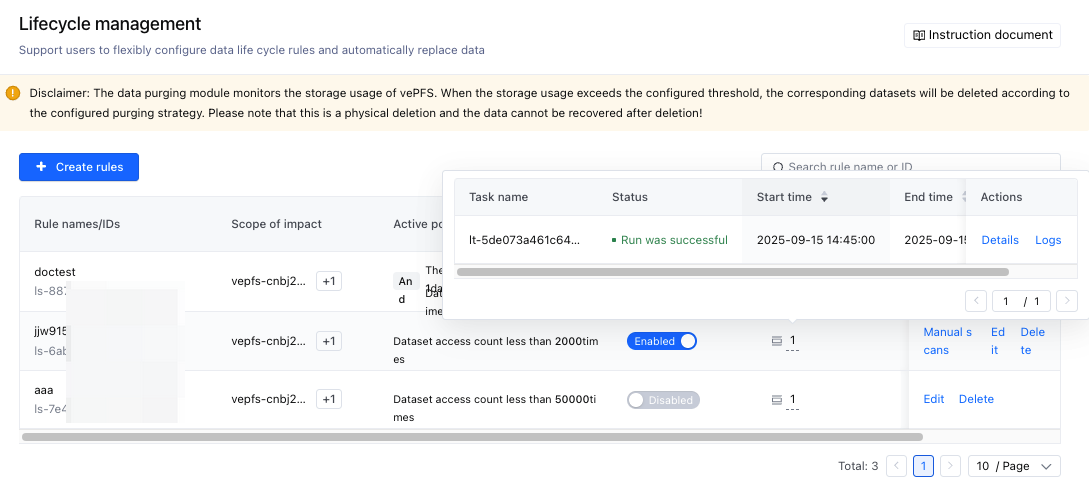The image size is (1089, 485).
Task: Click the Create rules button
Action: point(78,167)
